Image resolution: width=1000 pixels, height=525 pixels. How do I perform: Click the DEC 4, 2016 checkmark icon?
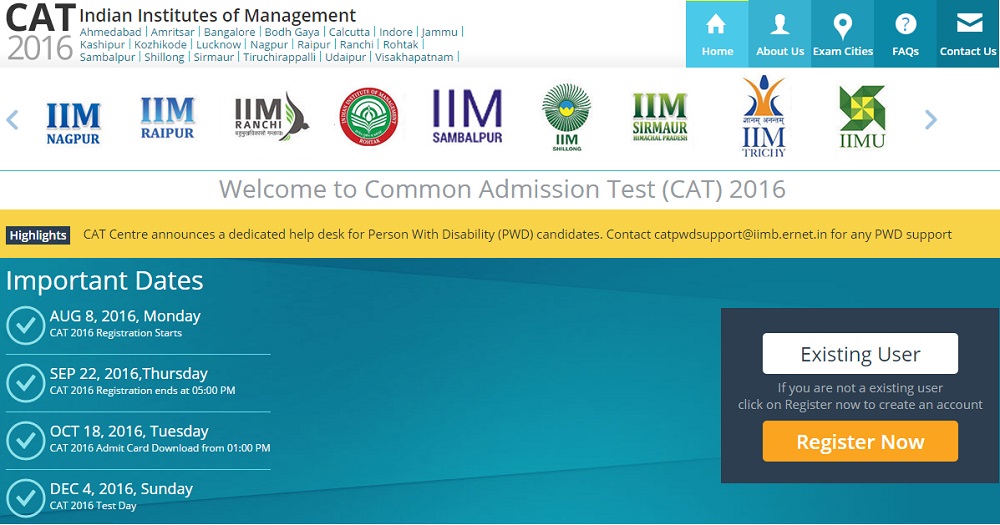(x=26, y=498)
